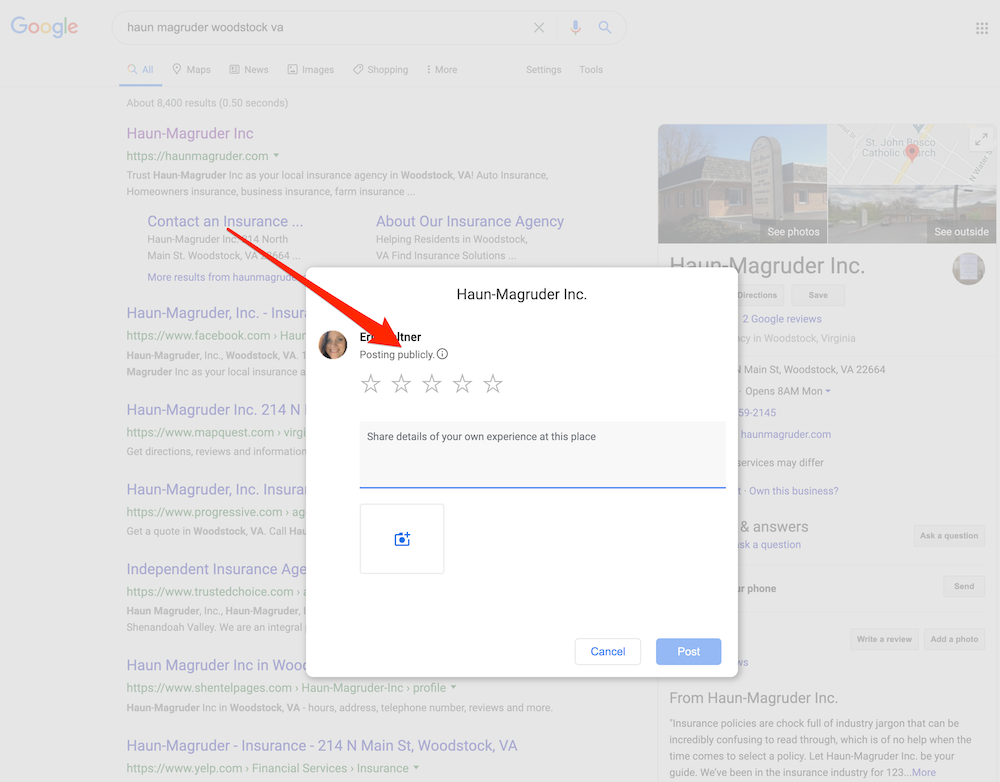
Task: Clear the search box with X icon
Action: (x=539, y=27)
